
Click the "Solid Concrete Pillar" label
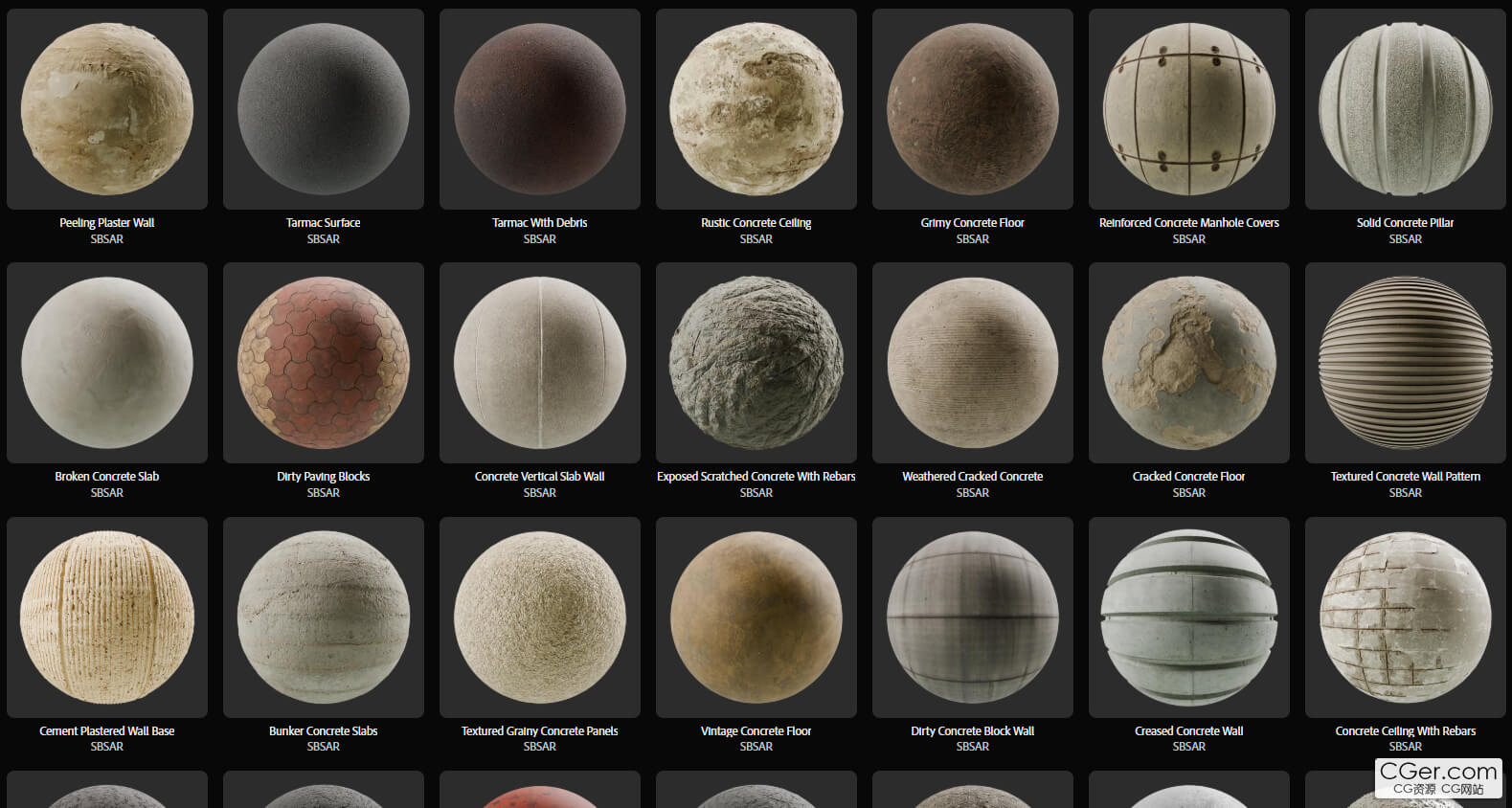pyautogui.click(x=1406, y=223)
